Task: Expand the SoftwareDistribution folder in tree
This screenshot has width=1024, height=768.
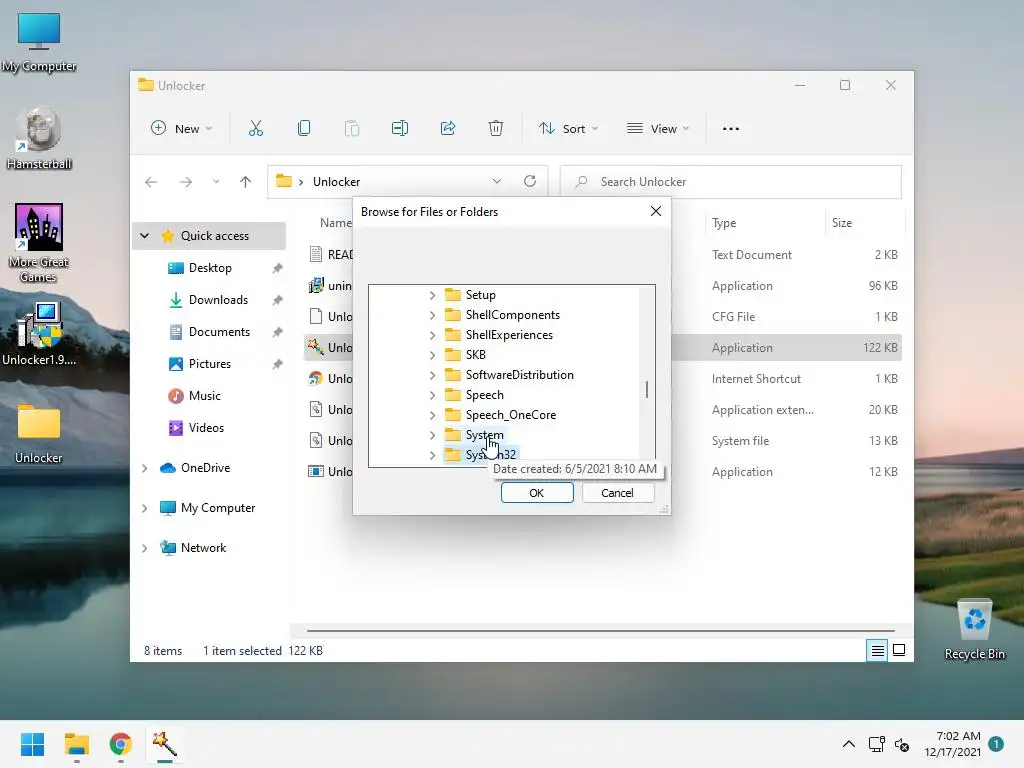Action: pos(432,375)
